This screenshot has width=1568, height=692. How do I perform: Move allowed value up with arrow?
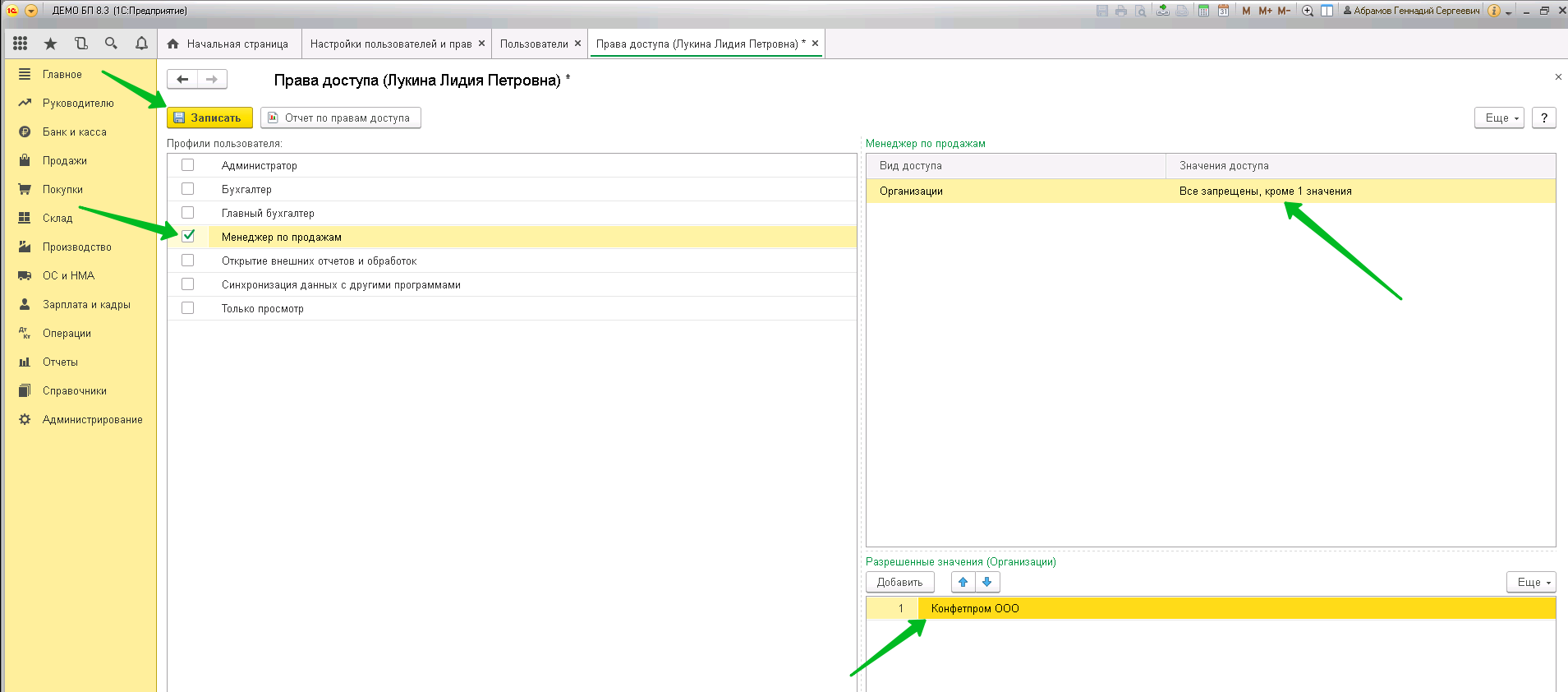click(963, 582)
